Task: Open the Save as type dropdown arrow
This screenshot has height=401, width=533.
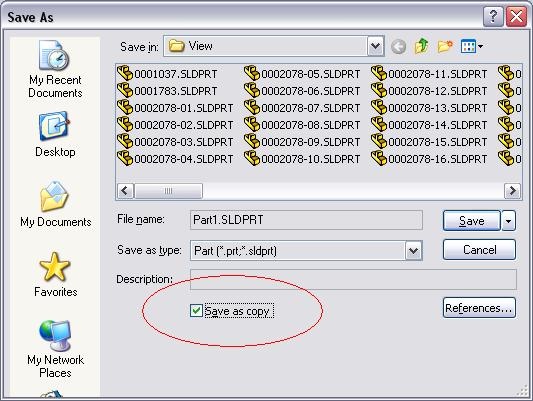Action: 413,251
